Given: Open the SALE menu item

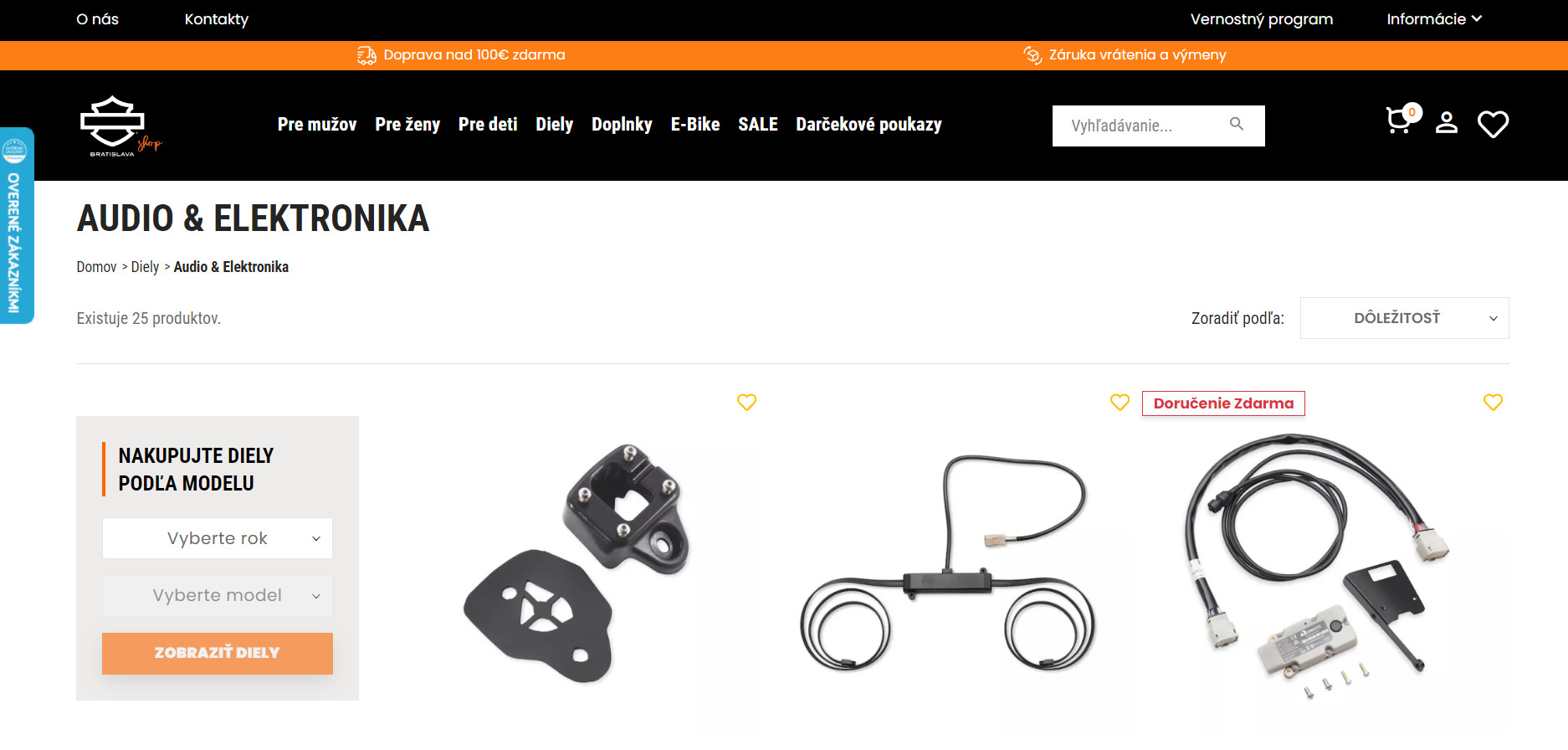Looking at the screenshot, I should pyautogui.click(x=758, y=125).
